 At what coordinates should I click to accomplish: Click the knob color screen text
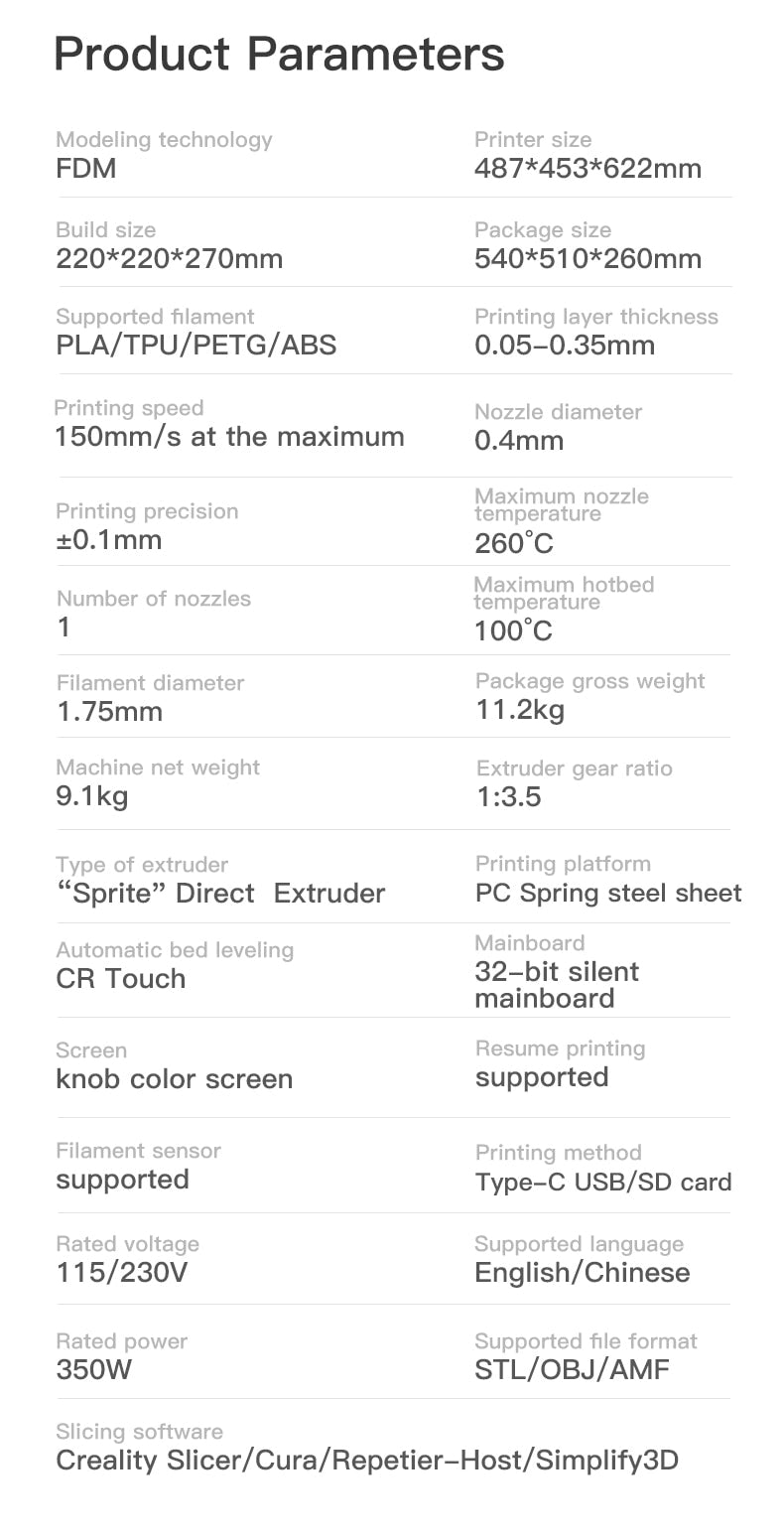click(x=174, y=1079)
